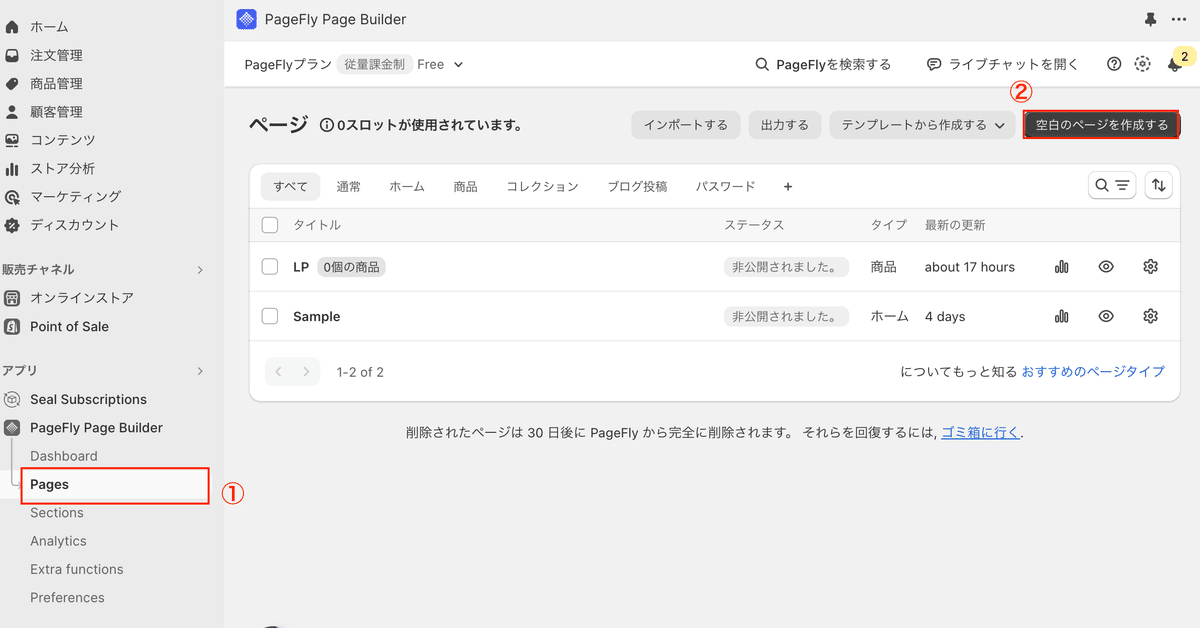The image size is (1200, 628).
Task: Click the sort arrows button
Action: (1158, 185)
